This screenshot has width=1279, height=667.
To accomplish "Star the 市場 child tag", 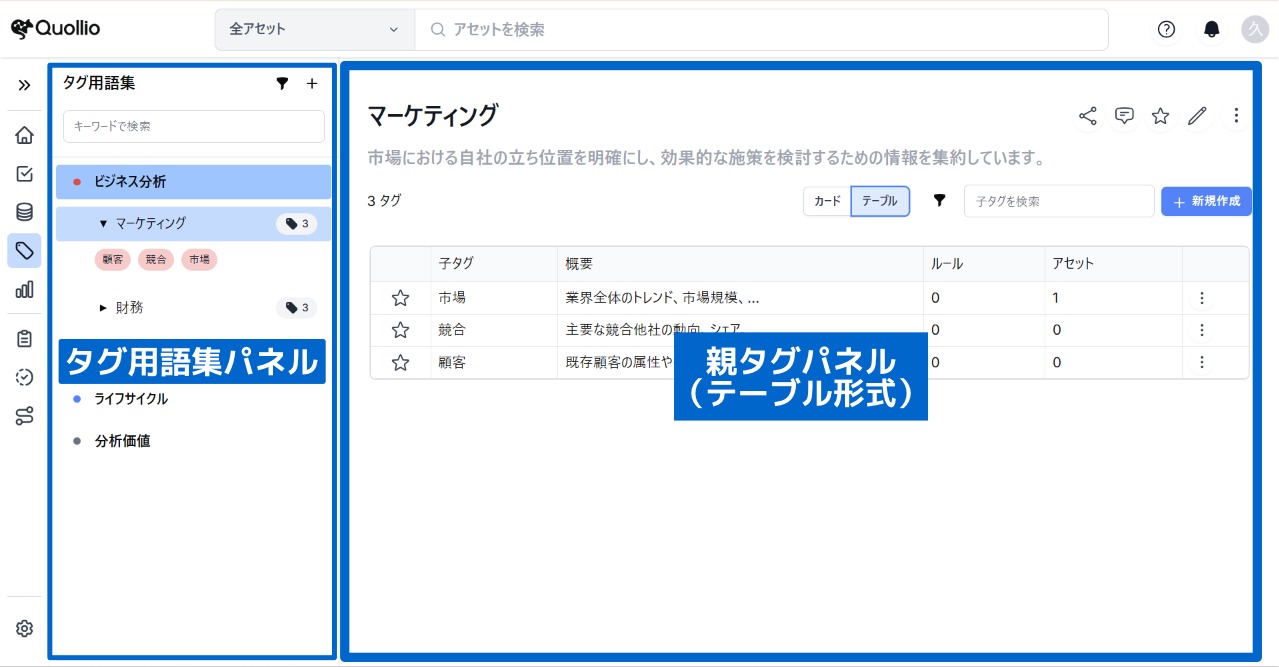I will point(400,298).
